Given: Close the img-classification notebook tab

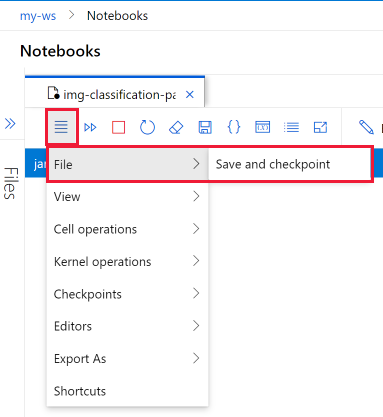Looking at the screenshot, I should coord(190,95).
